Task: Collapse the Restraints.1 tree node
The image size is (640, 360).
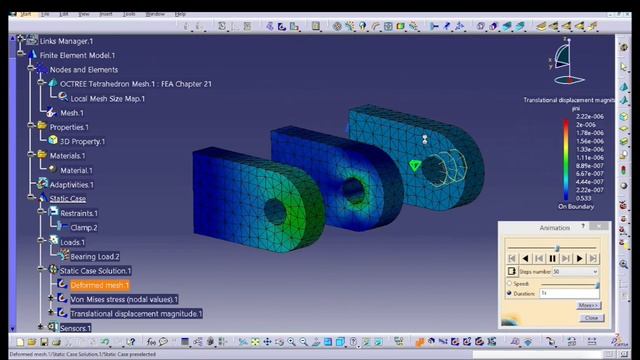Action: tap(41, 211)
